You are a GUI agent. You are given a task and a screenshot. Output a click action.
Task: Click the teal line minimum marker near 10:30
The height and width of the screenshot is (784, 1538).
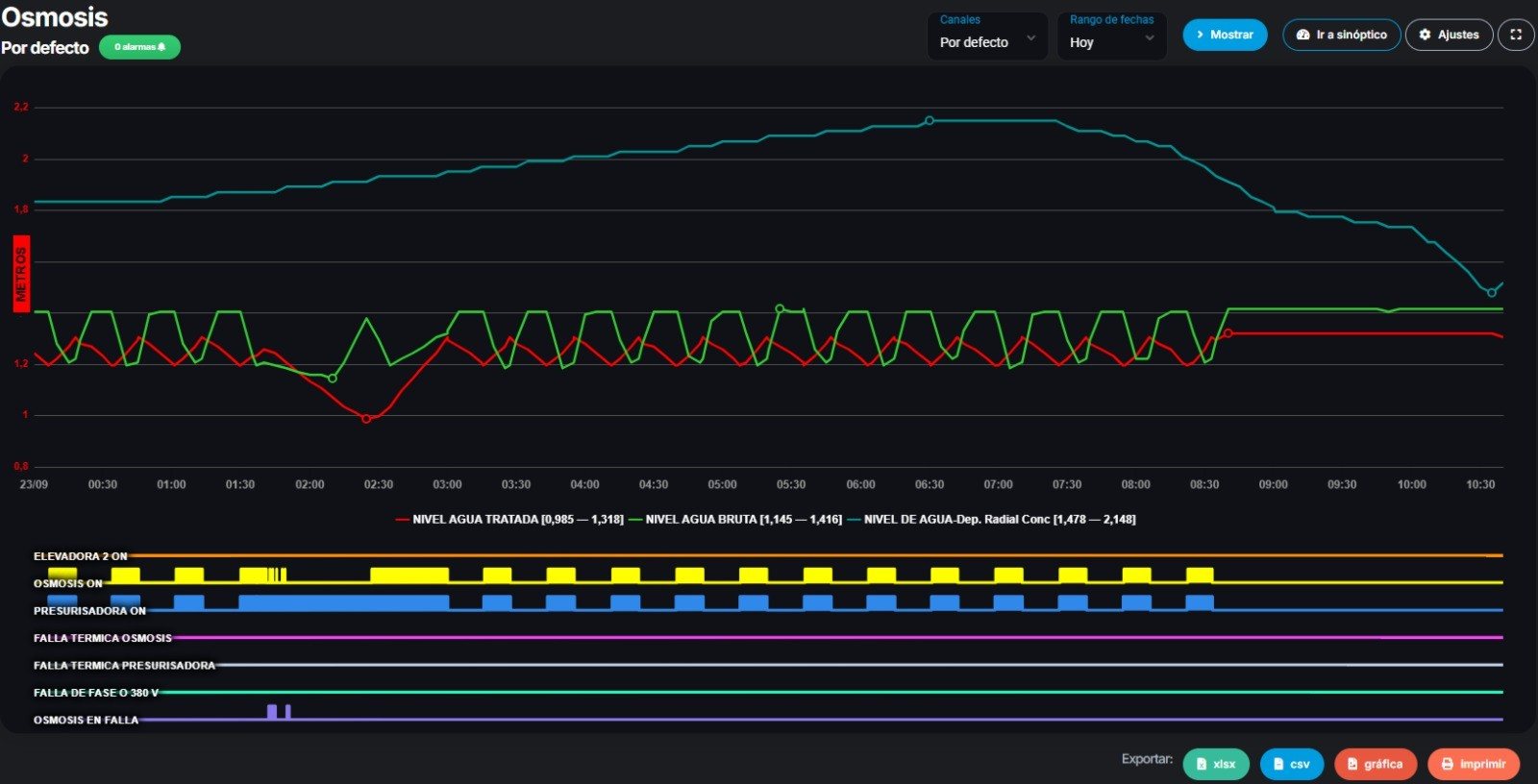point(1492,292)
